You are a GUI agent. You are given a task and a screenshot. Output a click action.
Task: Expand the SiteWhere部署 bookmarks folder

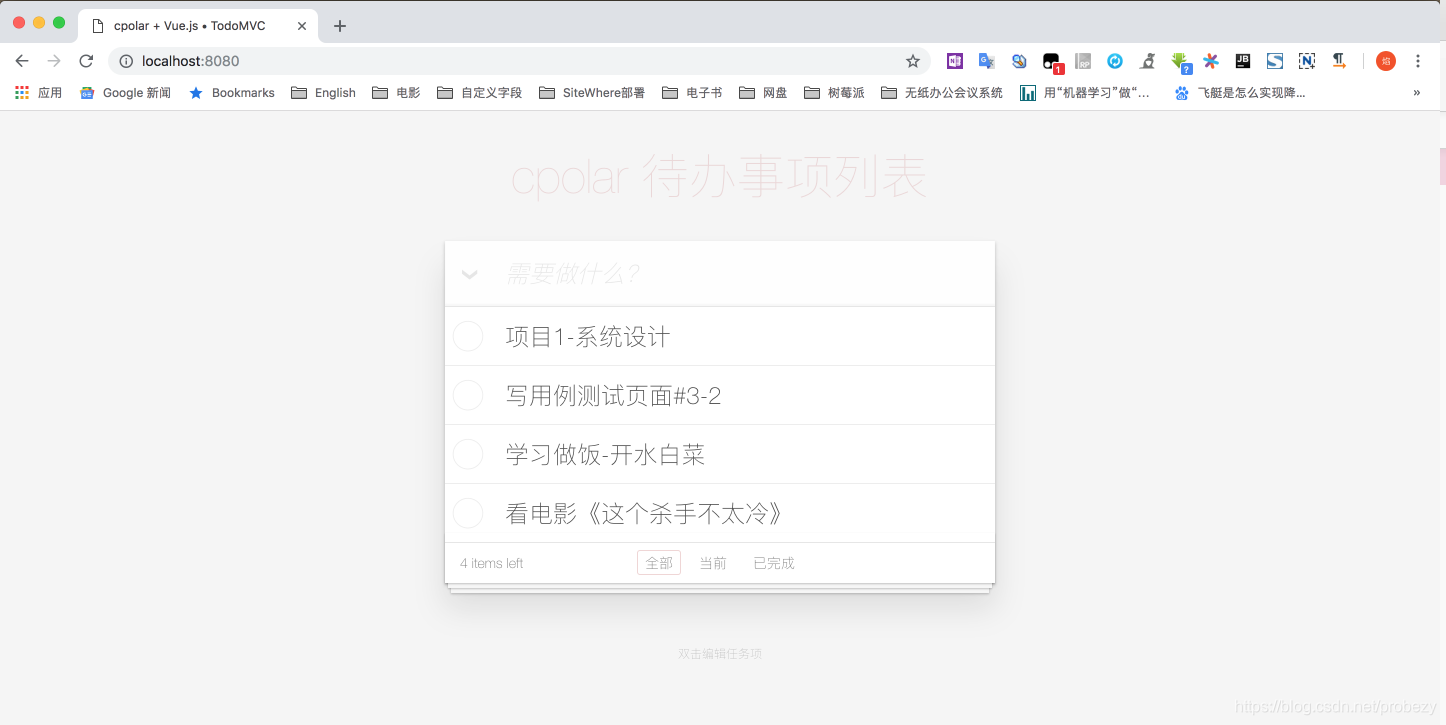click(x=592, y=92)
